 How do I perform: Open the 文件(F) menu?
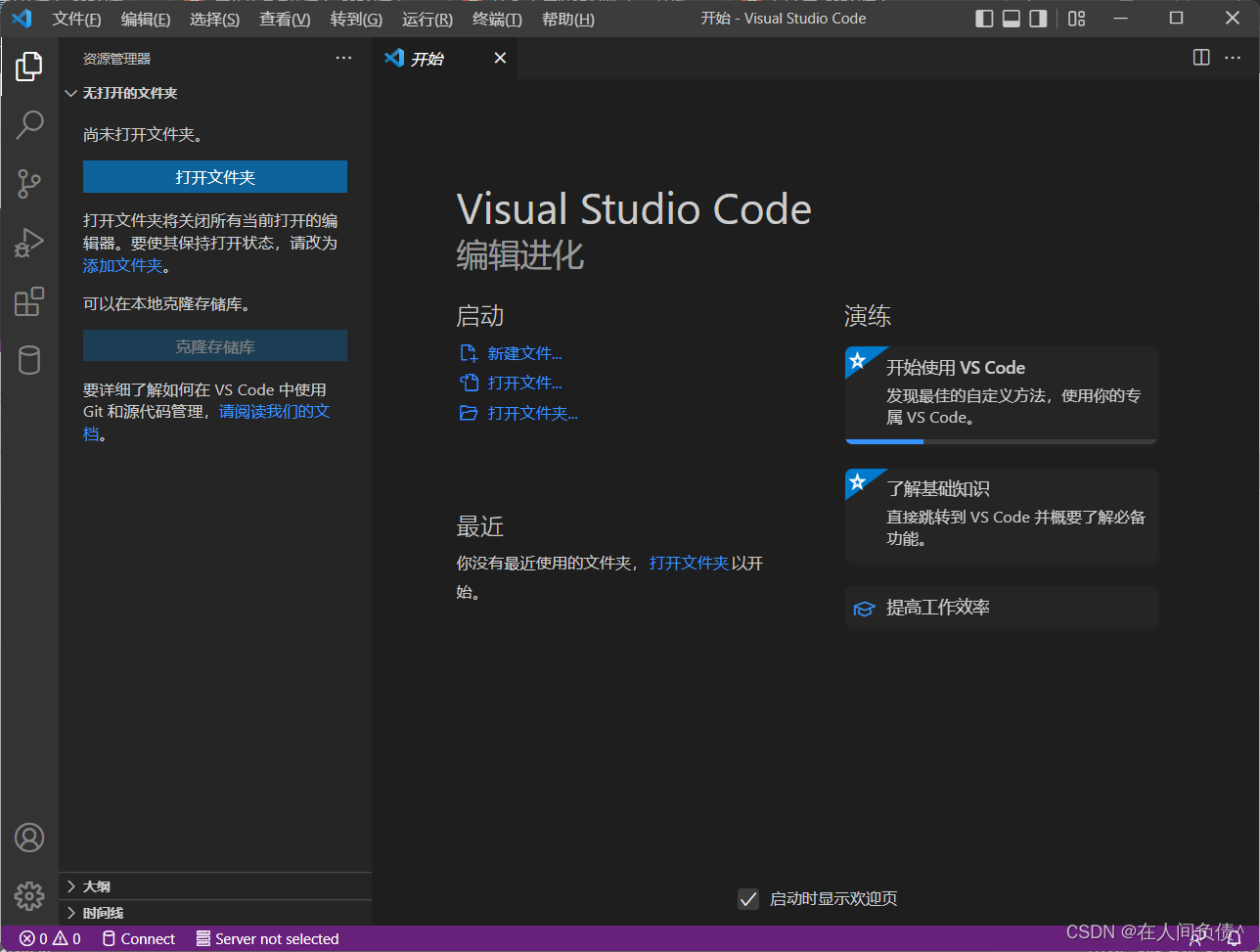(76, 20)
